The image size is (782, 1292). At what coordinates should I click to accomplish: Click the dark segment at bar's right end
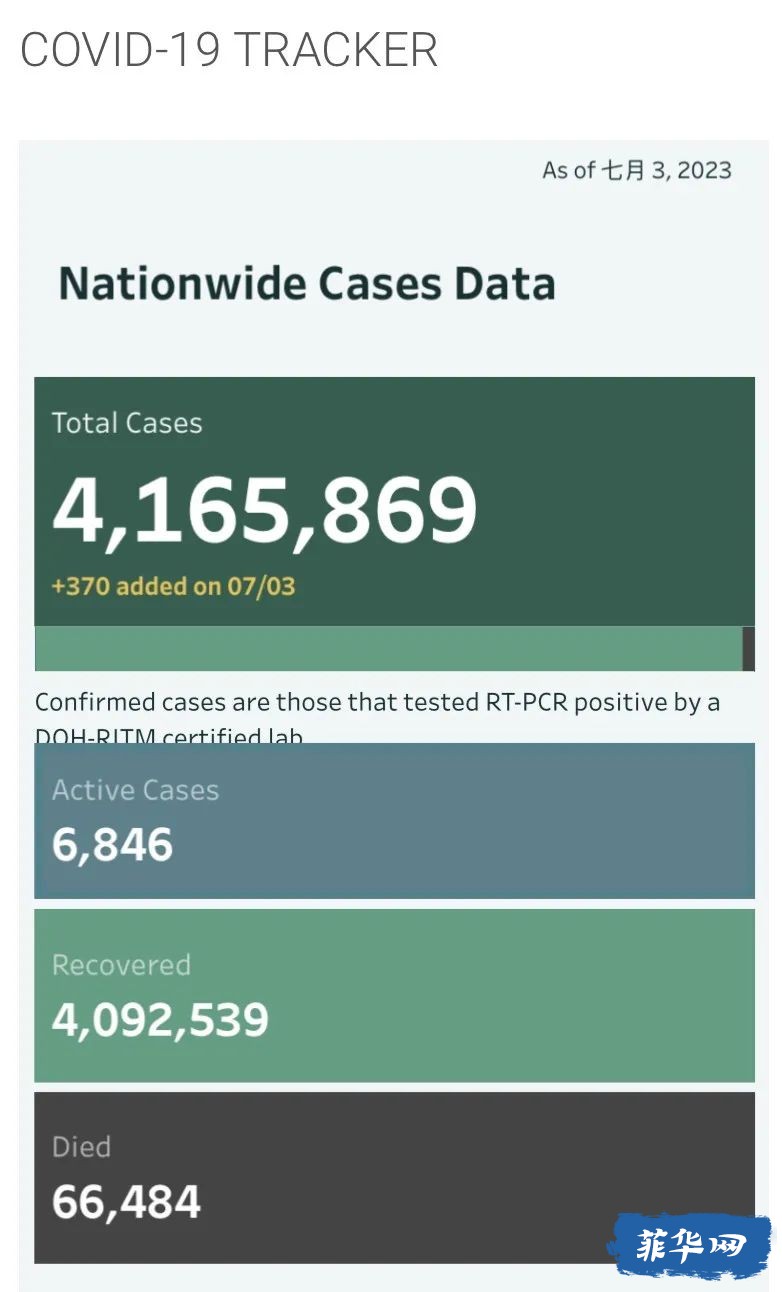pos(749,648)
